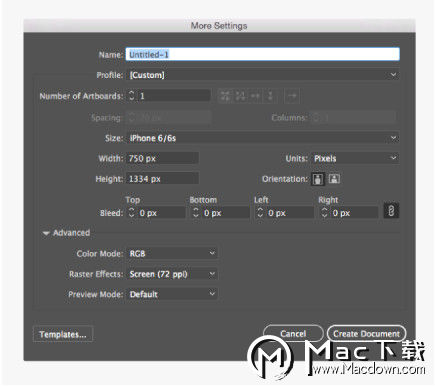This screenshot has height=386, width=435.
Task: Adjust the Left bleed stepper arrows
Action: click(x=260, y=213)
